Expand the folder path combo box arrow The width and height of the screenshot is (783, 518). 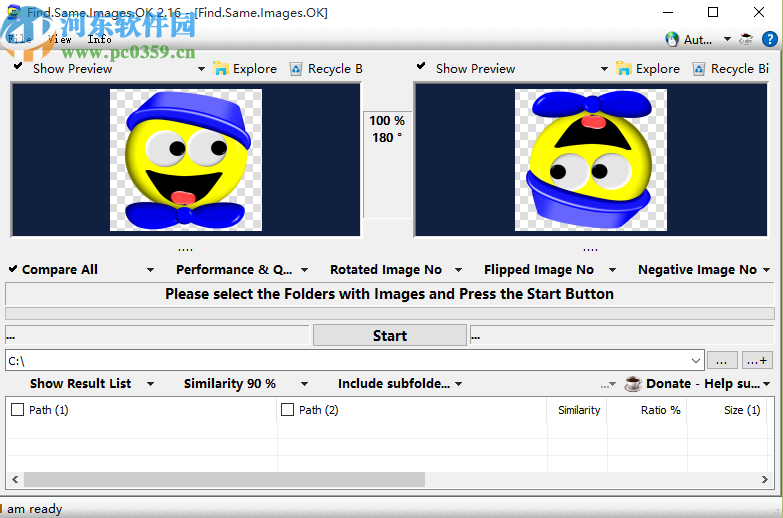pos(696,361)
